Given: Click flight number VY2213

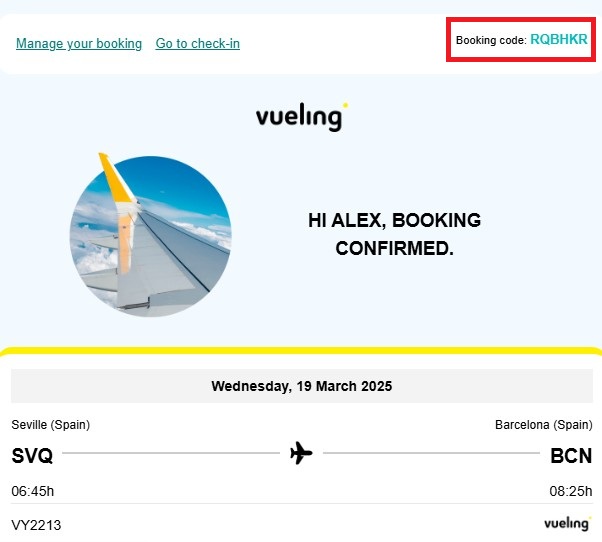Looking at the screenshot, I should tap(34, 525).
